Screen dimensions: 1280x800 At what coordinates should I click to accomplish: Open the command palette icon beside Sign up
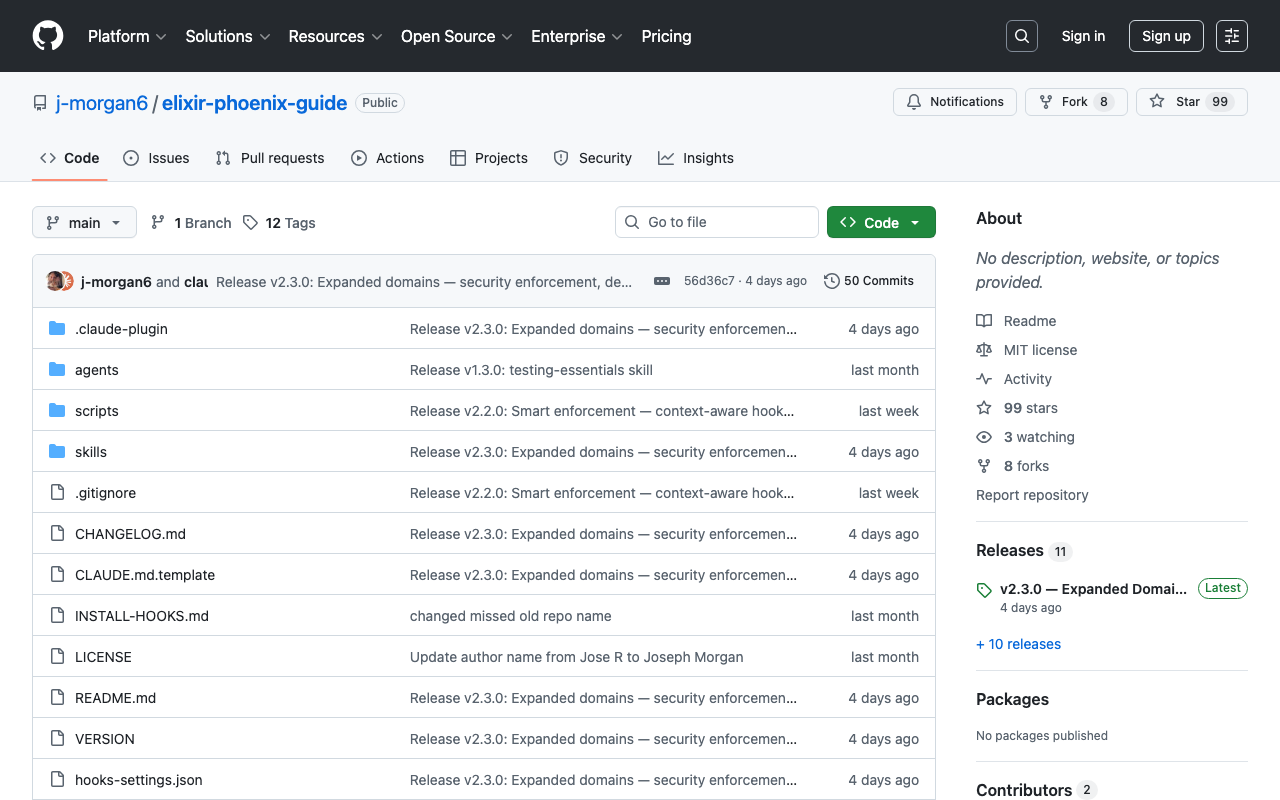tap(1231, 35)
